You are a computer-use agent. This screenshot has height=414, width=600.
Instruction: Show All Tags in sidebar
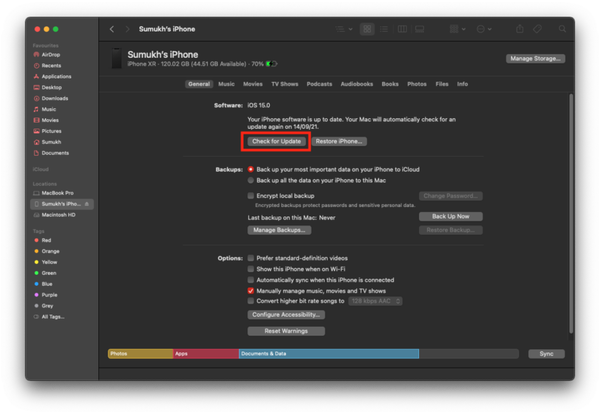tap(49, 317)
